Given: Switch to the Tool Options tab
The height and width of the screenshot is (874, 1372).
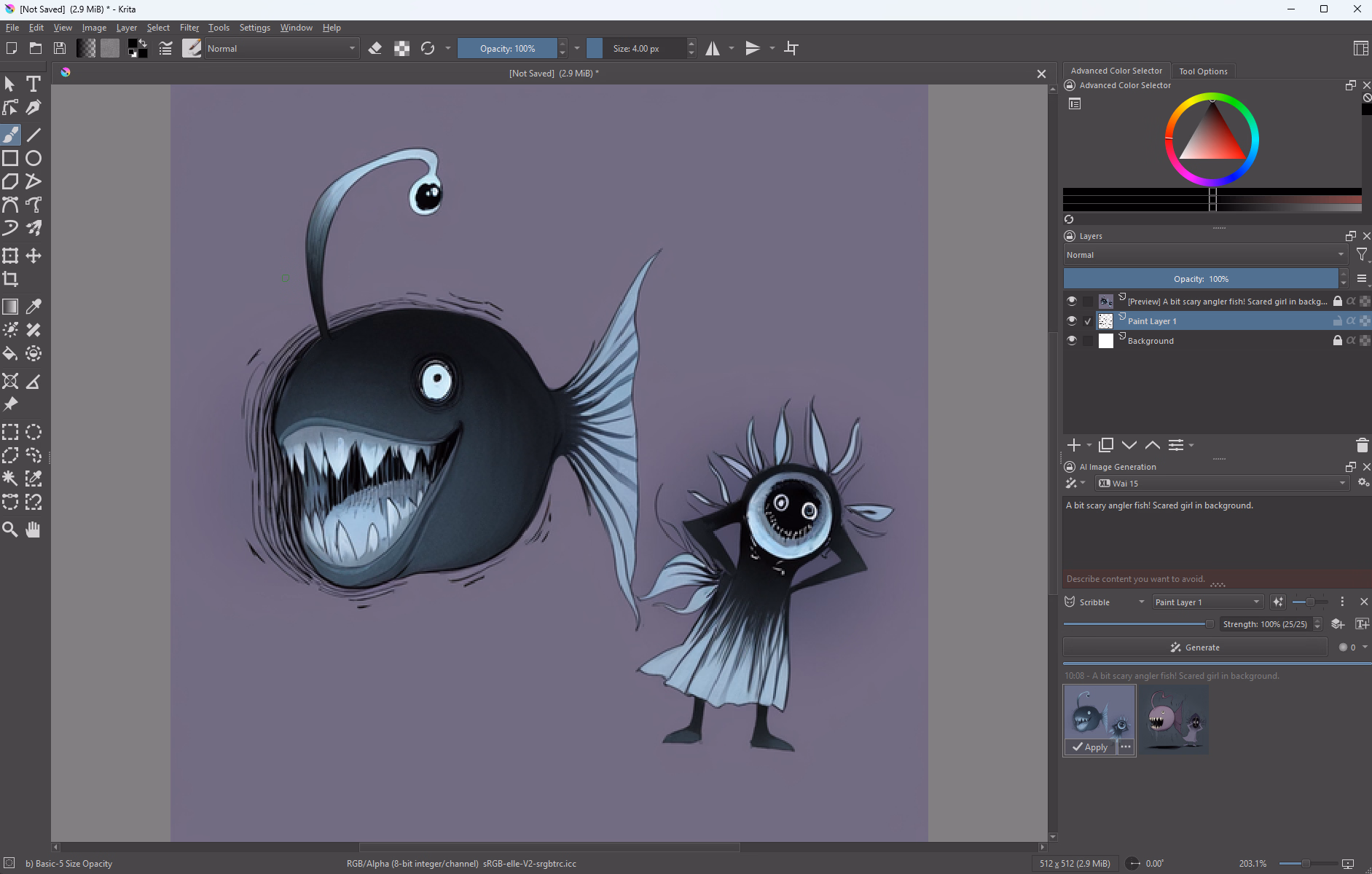Looking at the screenshot, I should 1203,71.
